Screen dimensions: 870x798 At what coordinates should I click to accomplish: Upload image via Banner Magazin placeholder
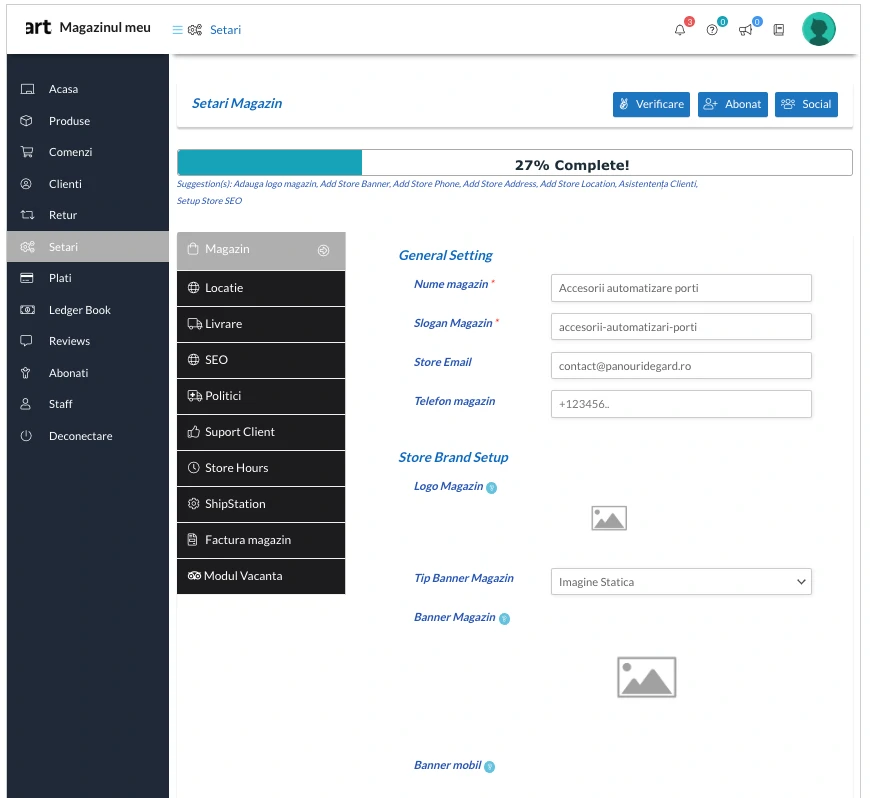646,677
